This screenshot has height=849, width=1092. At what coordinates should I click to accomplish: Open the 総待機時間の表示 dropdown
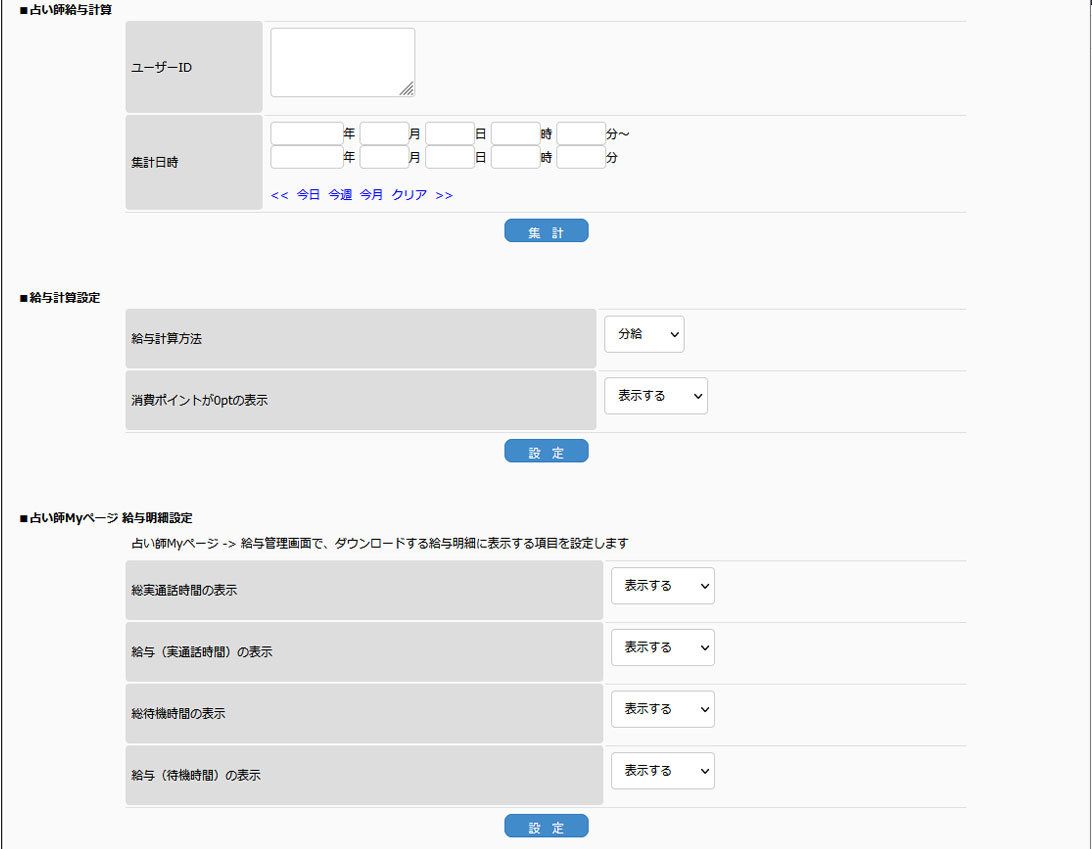pos(662,709)
